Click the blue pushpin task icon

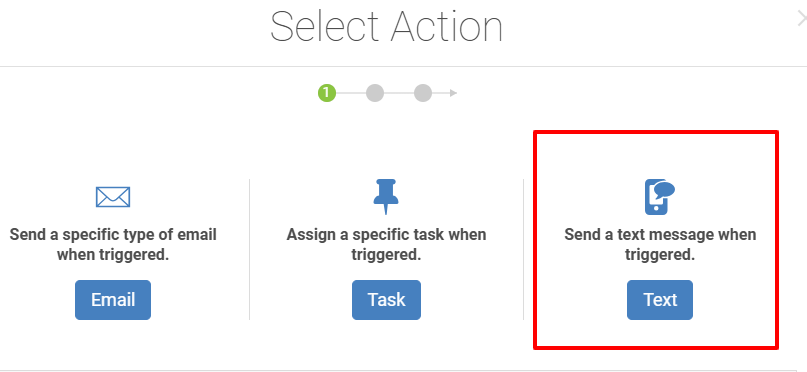[x=386, y=197]
